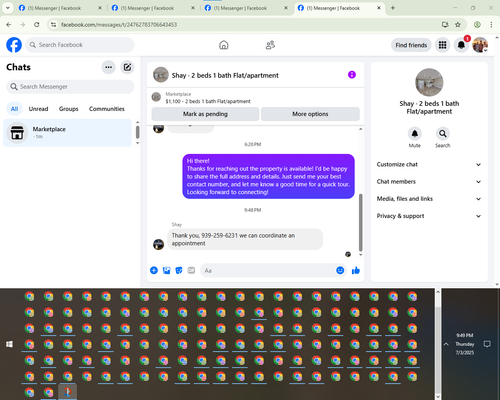Open the install app icon in address bar

[445, 24]
